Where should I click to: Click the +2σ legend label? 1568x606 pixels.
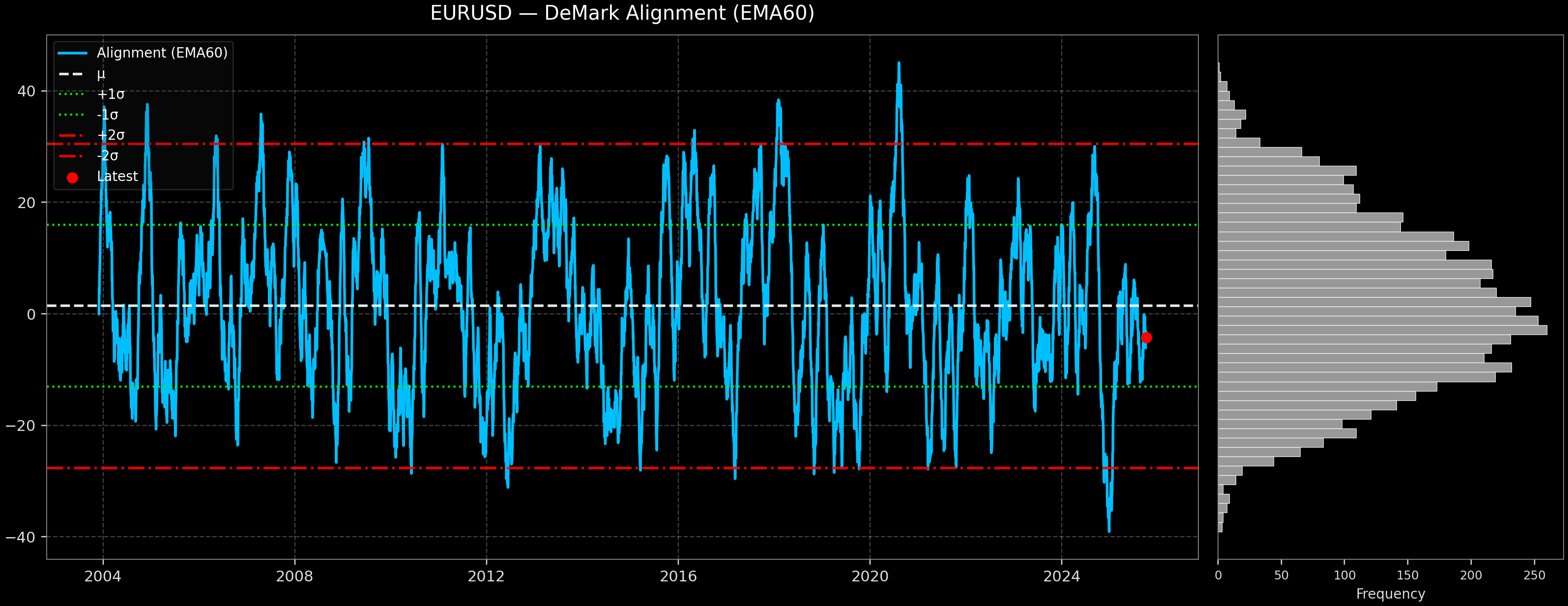click(x=110, y=135)
